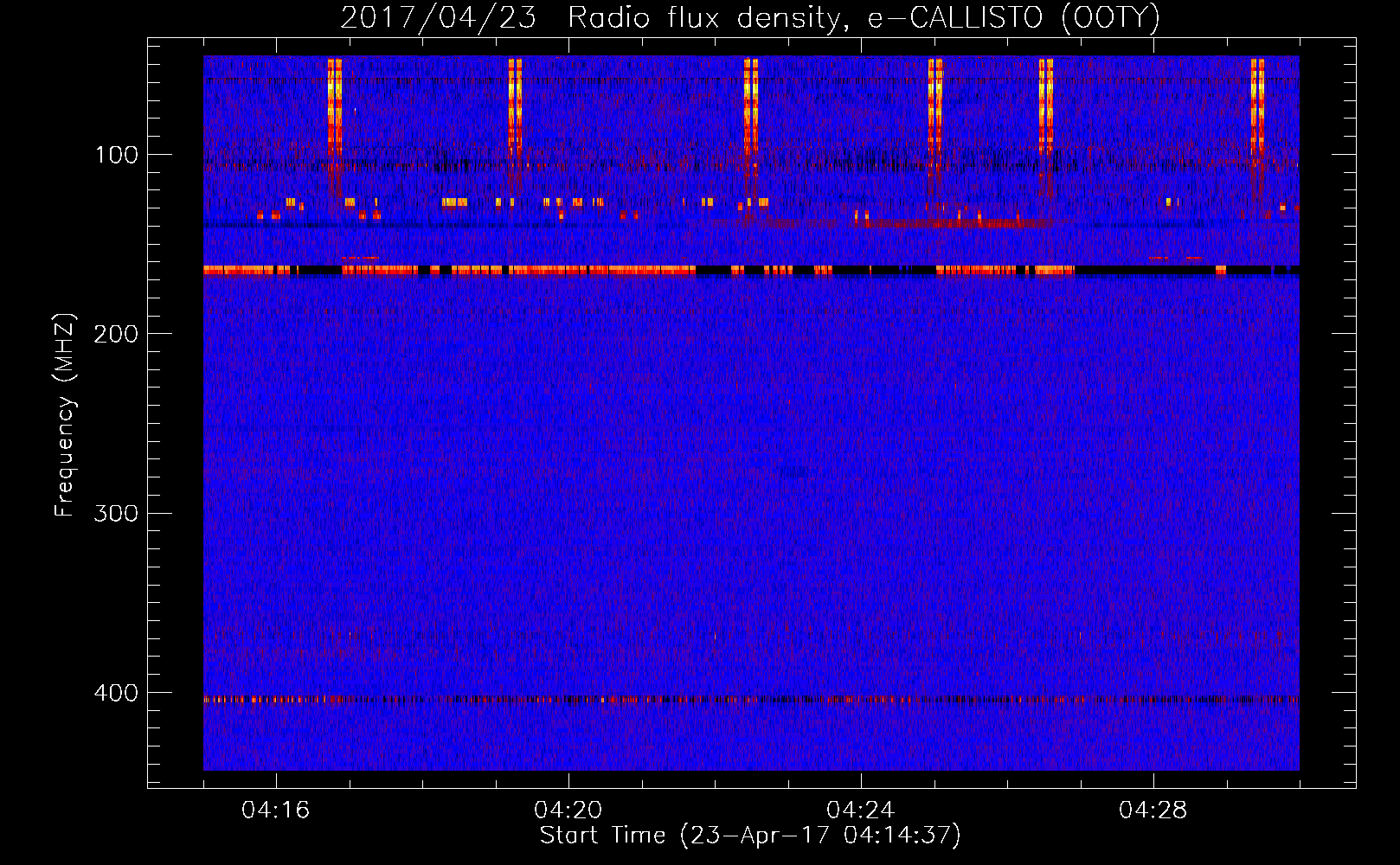Click the '04:28' time axis label
1400x865 pixels.
pyautogui.click(x=1153, y=811)
